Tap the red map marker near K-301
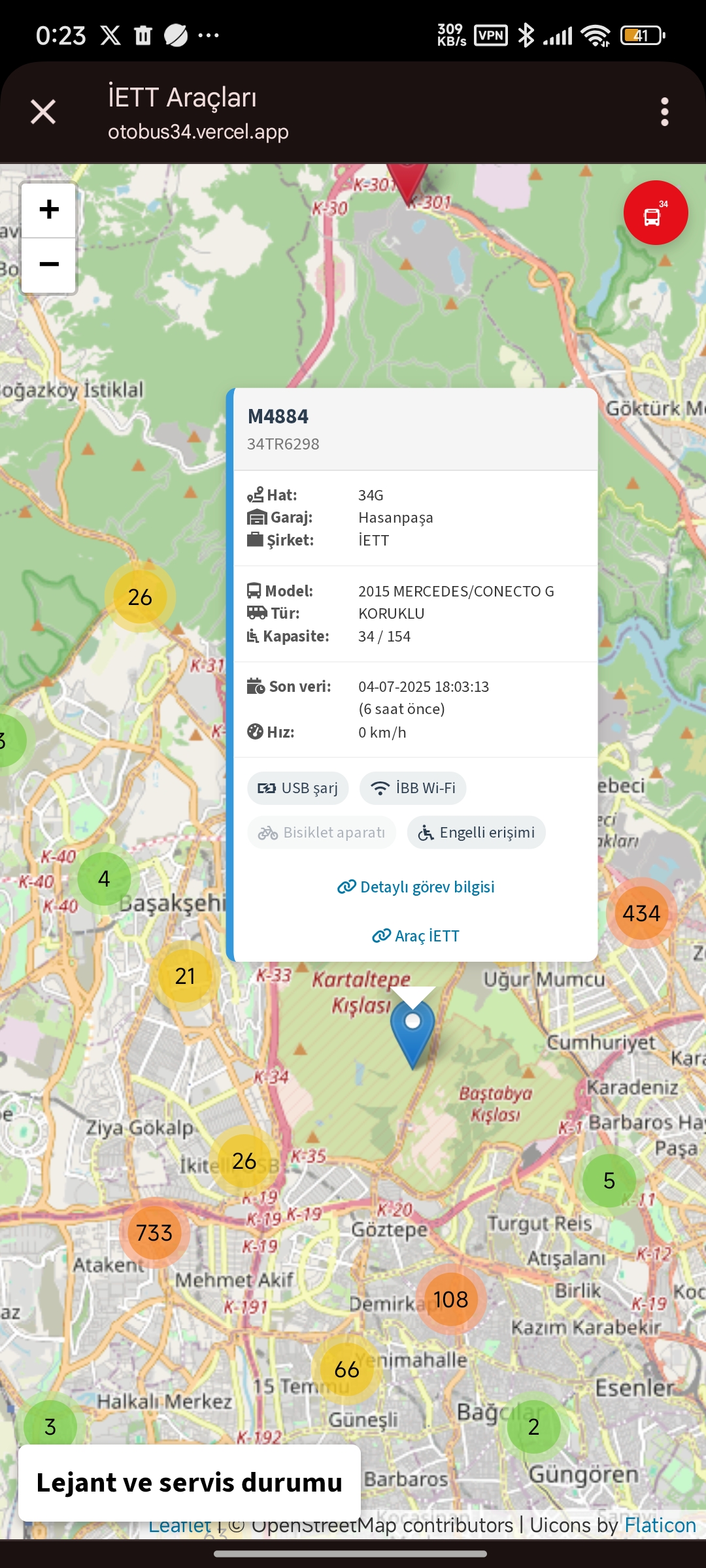The height and width of the screenshot is (1568, 706). point(408,184)
